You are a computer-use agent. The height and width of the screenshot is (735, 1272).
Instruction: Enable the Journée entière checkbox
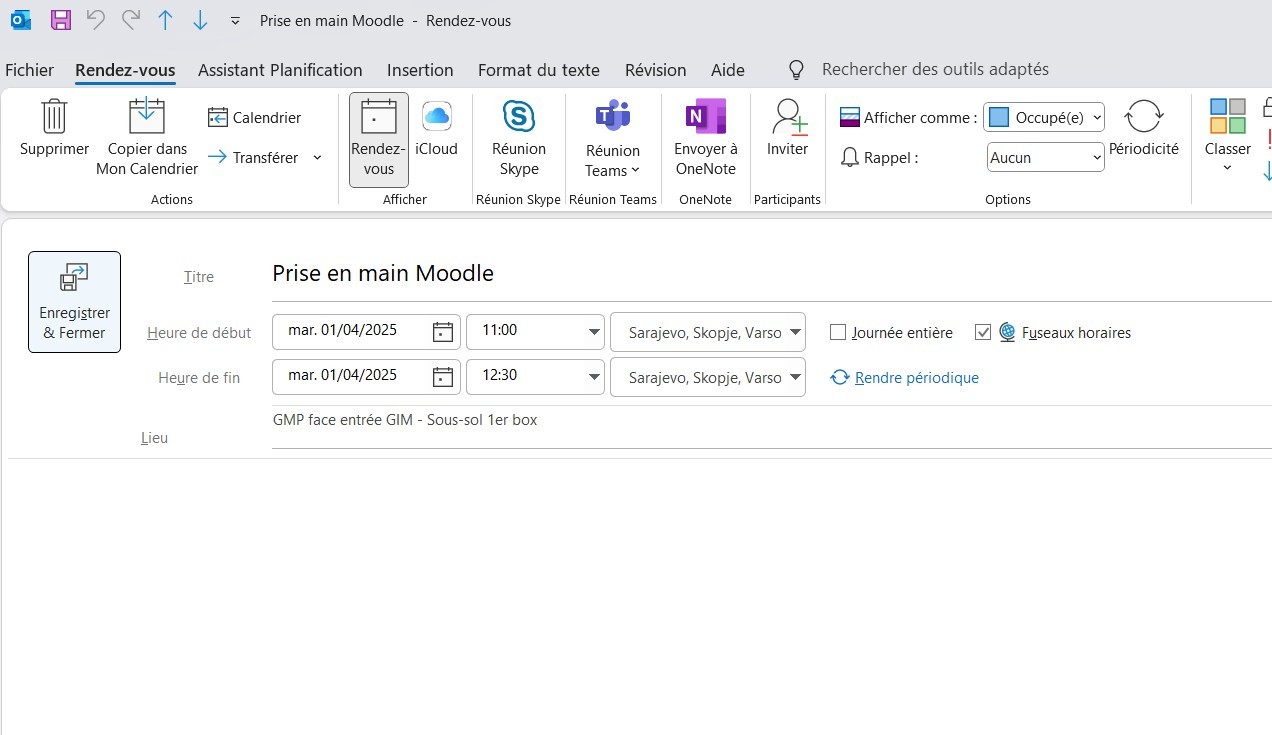(x=838, y=332)
